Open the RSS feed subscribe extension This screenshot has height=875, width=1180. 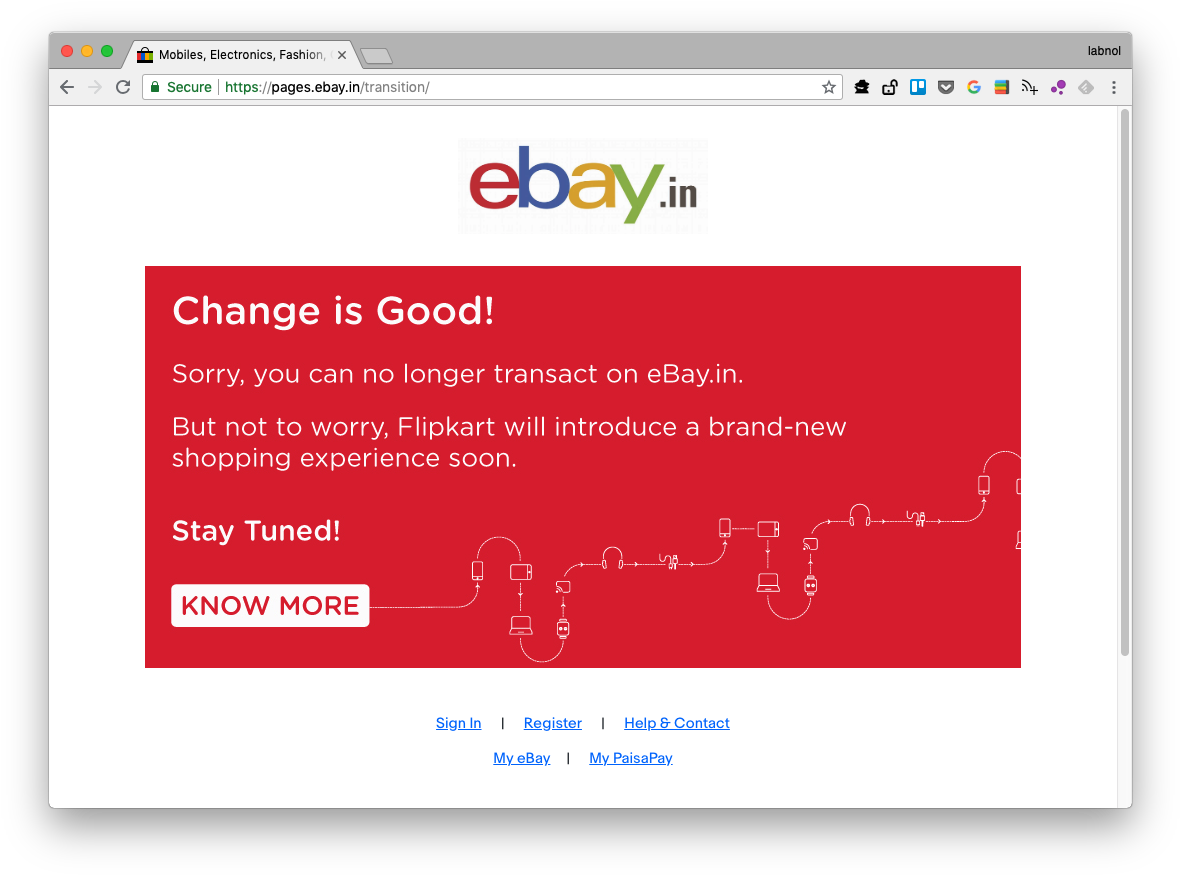1029,87
